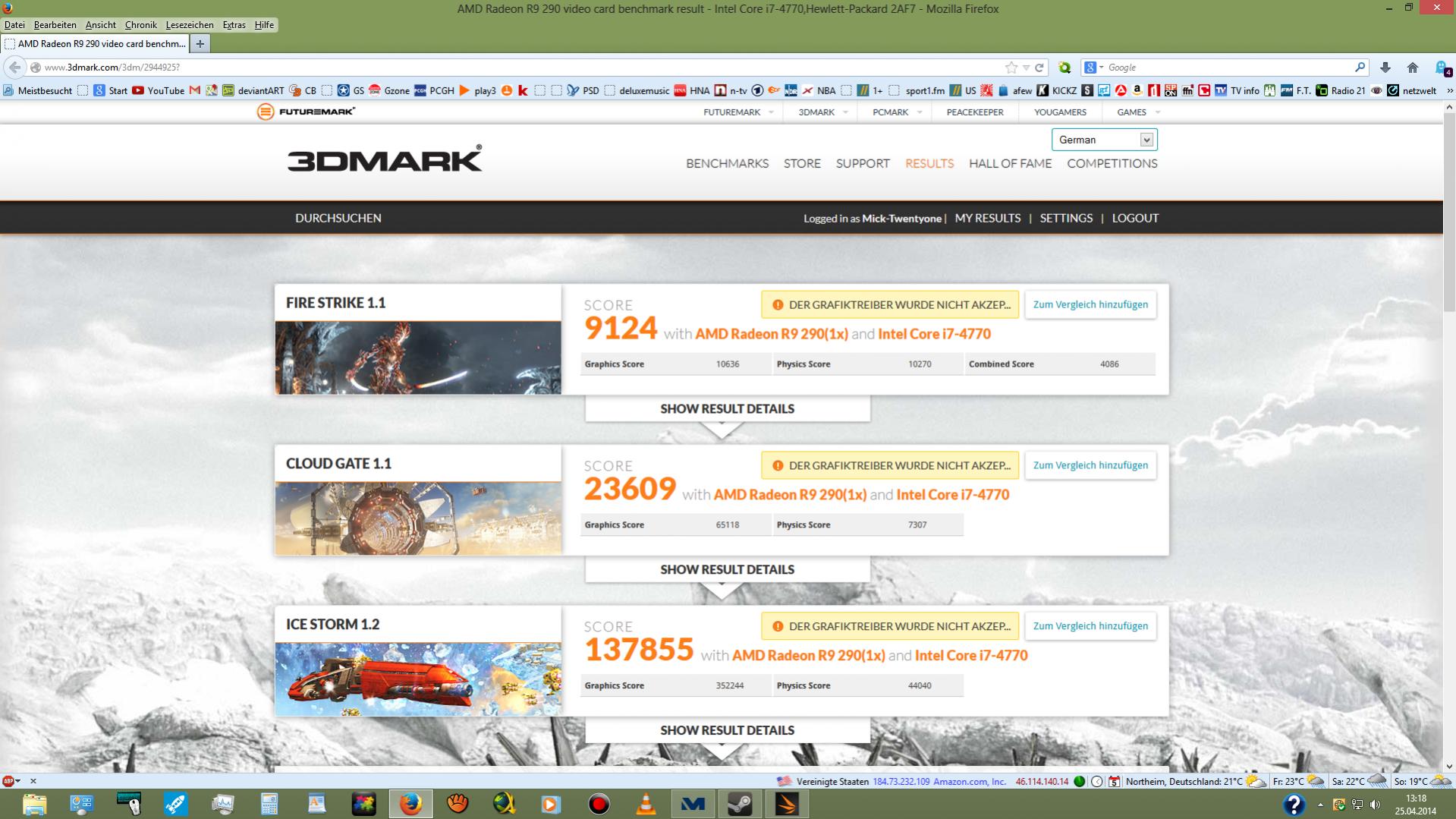The width and height of the screenshot is (1456, 819).
Task: Open the netzwelt bookmark
Action: (1412, 90)
